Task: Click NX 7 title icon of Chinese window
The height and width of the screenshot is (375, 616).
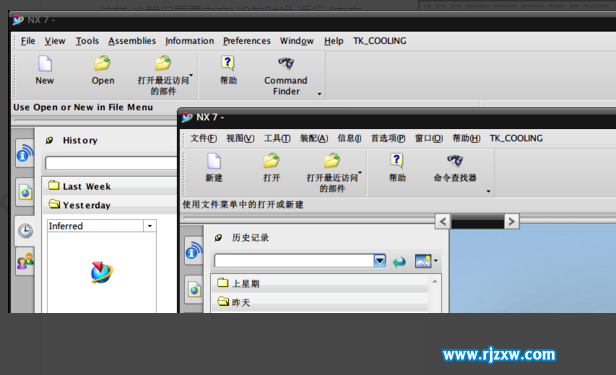Action: (187, 117)
